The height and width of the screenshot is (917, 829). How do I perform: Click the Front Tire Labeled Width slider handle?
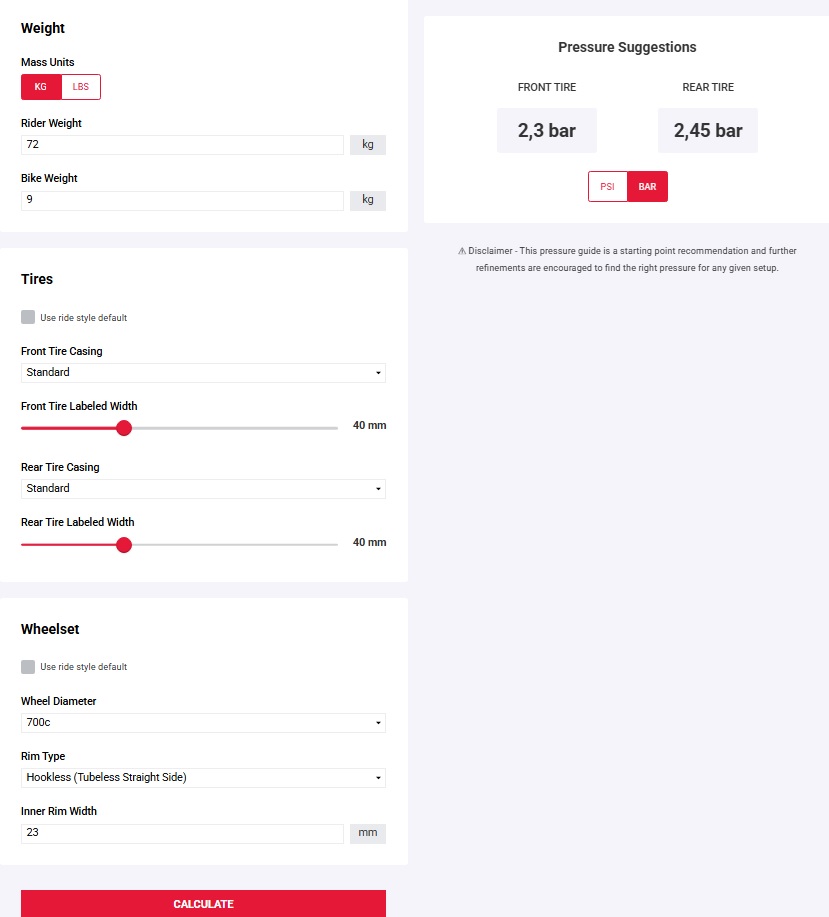124,428
